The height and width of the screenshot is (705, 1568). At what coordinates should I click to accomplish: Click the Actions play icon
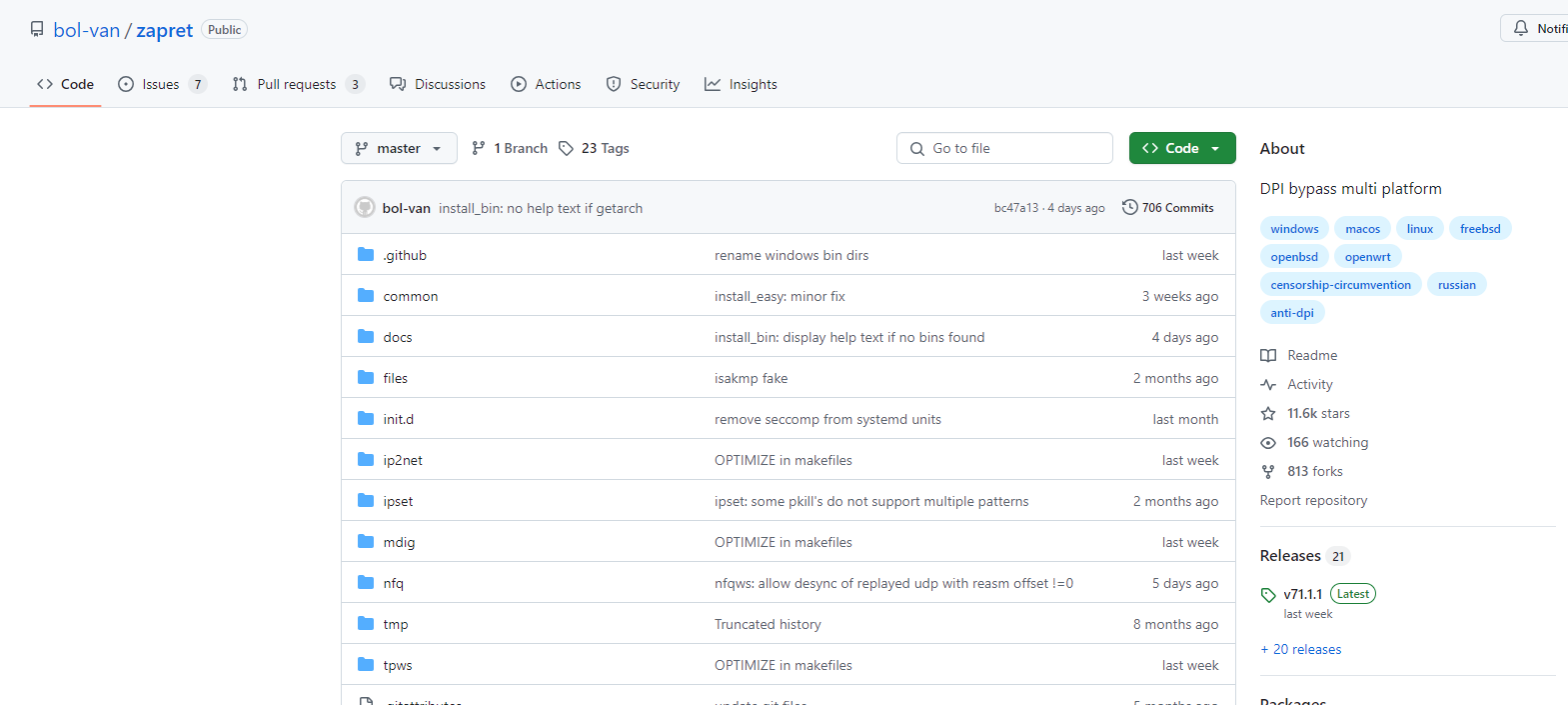click(x=519, y=84)
